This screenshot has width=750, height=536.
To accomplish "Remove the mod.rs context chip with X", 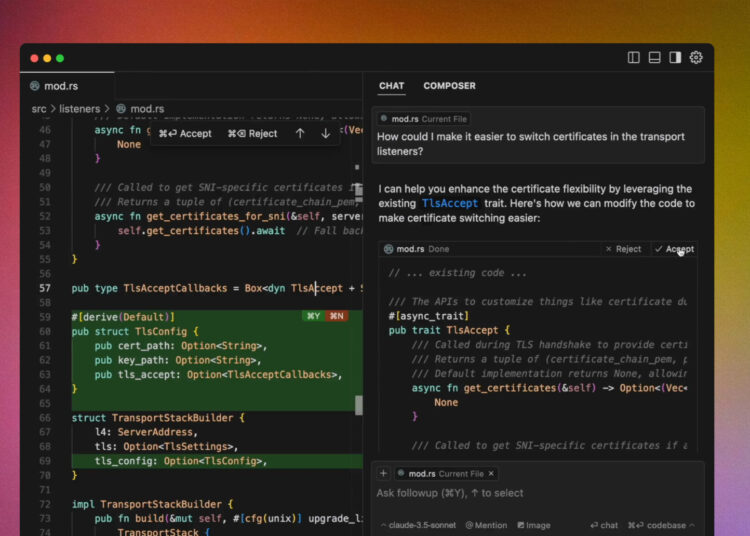I will 491,473.
